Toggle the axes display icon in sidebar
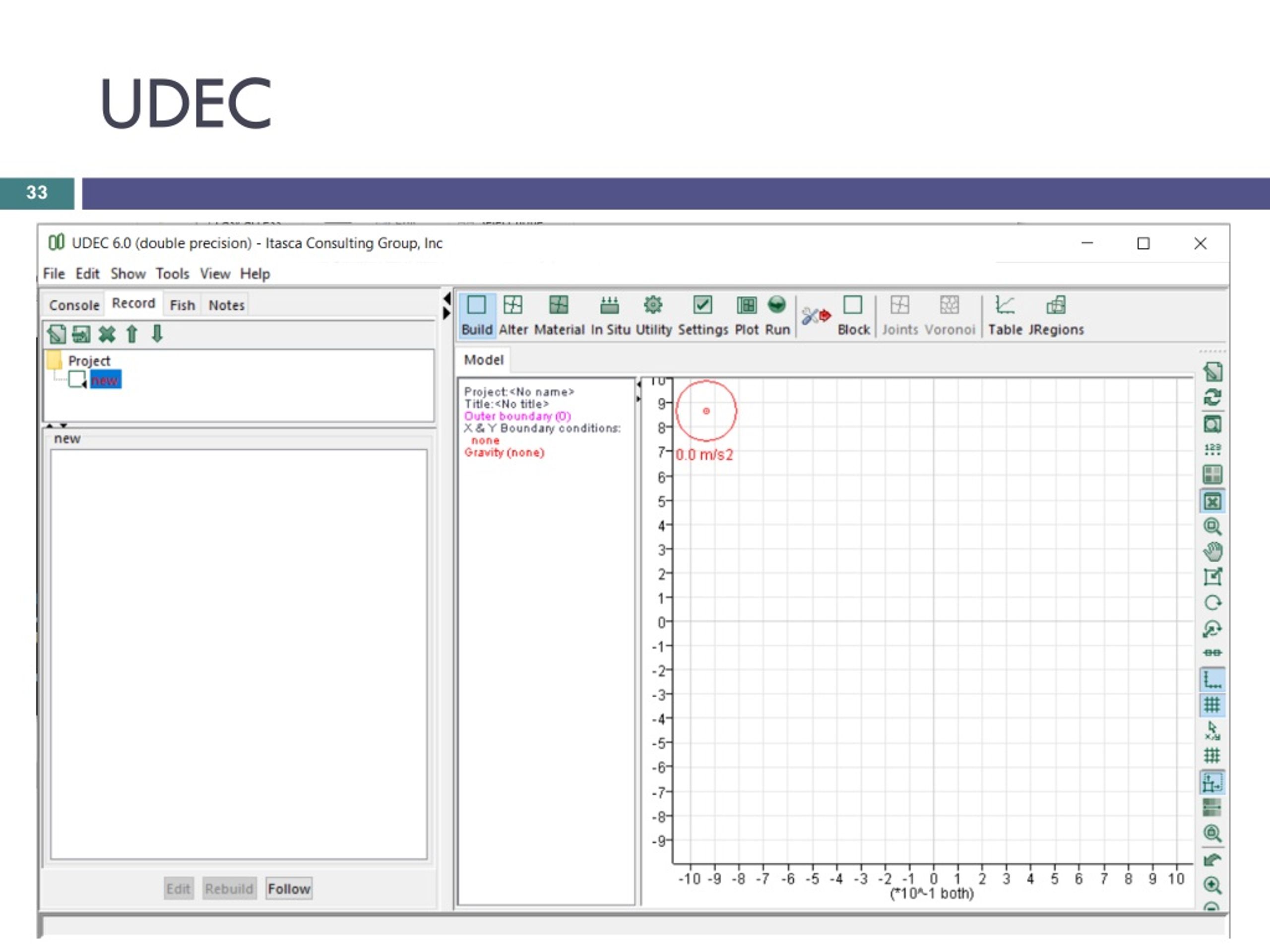 (1212, 680)
